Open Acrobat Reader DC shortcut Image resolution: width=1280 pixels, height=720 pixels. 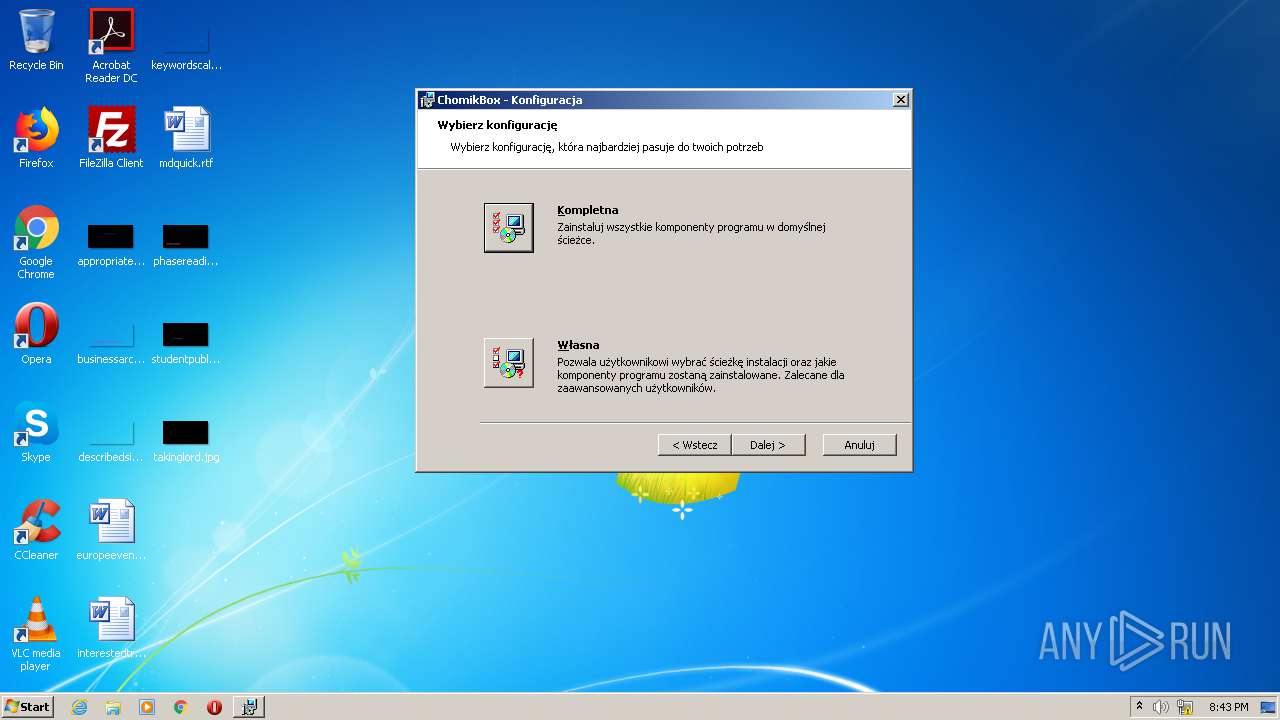(x=111, y=46)
